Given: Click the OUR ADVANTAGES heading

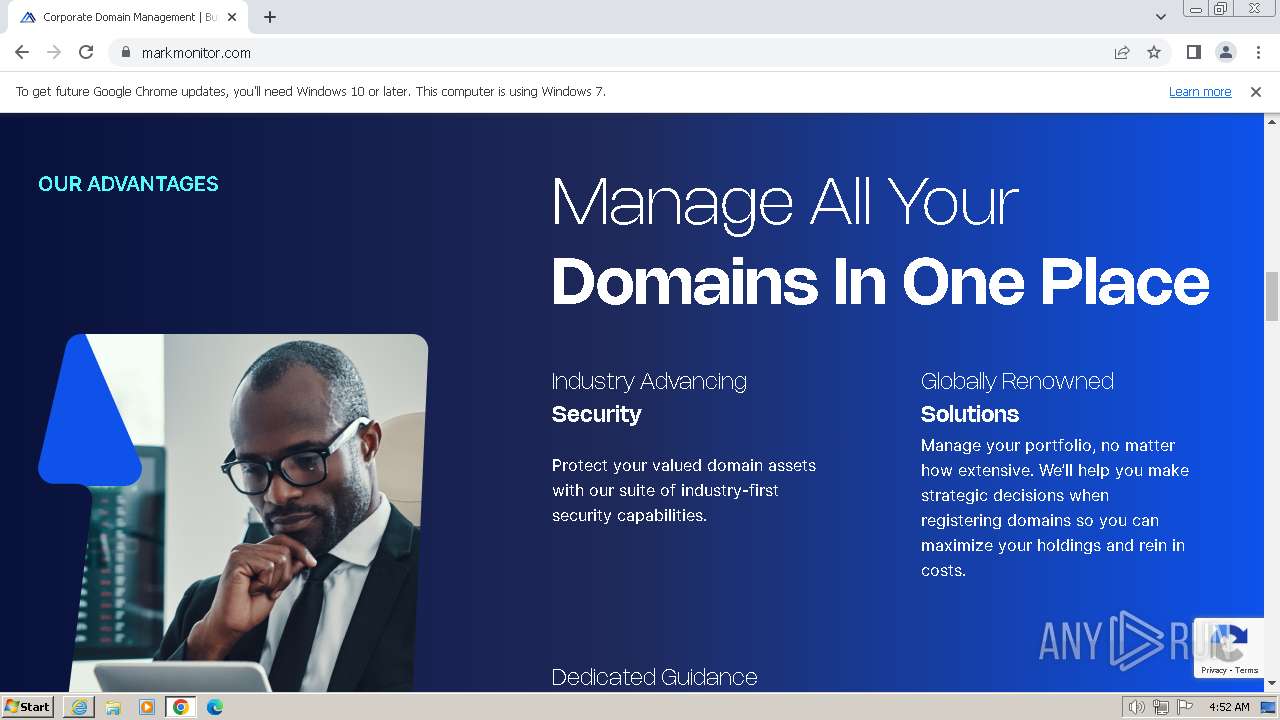Looking at the screenshot, I should [128, 184].
